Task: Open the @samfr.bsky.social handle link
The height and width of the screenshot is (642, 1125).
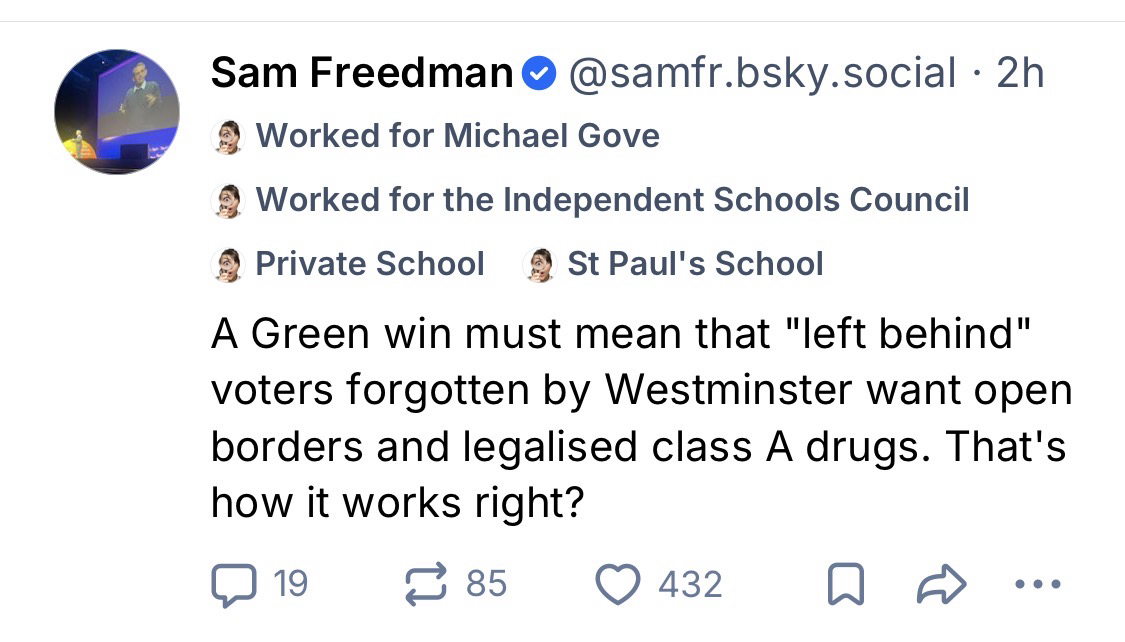Action: click(x=762, y=73)
